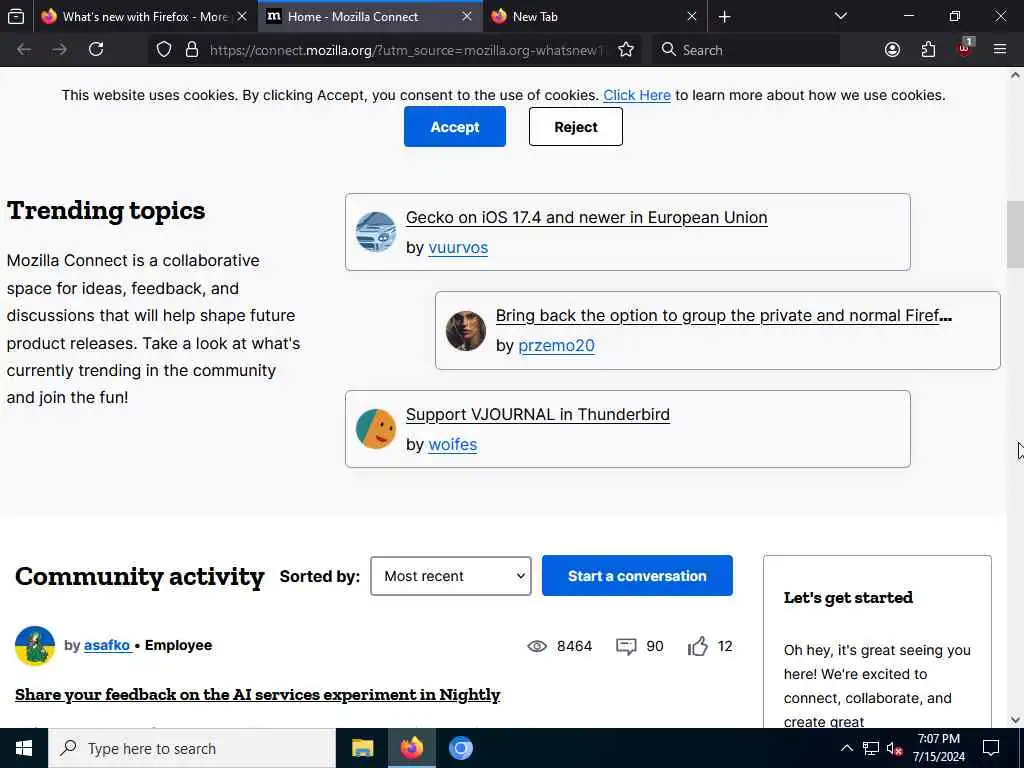Close the What's new with Firefox tab
This screenshot has height=768, width=1024.
pyautogui.click(x=242, y=17)
